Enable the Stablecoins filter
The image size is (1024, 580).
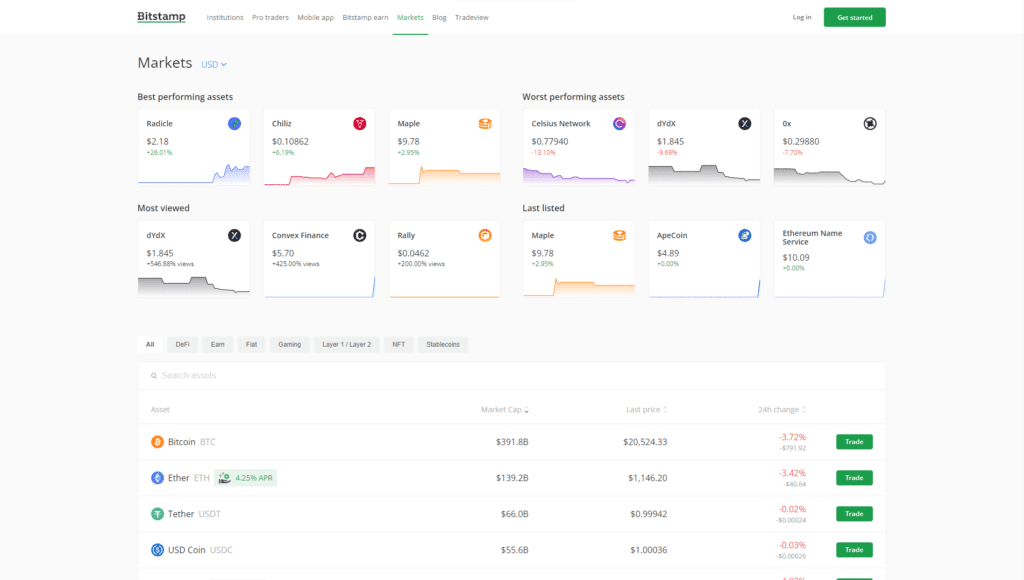tap(443, 344)
